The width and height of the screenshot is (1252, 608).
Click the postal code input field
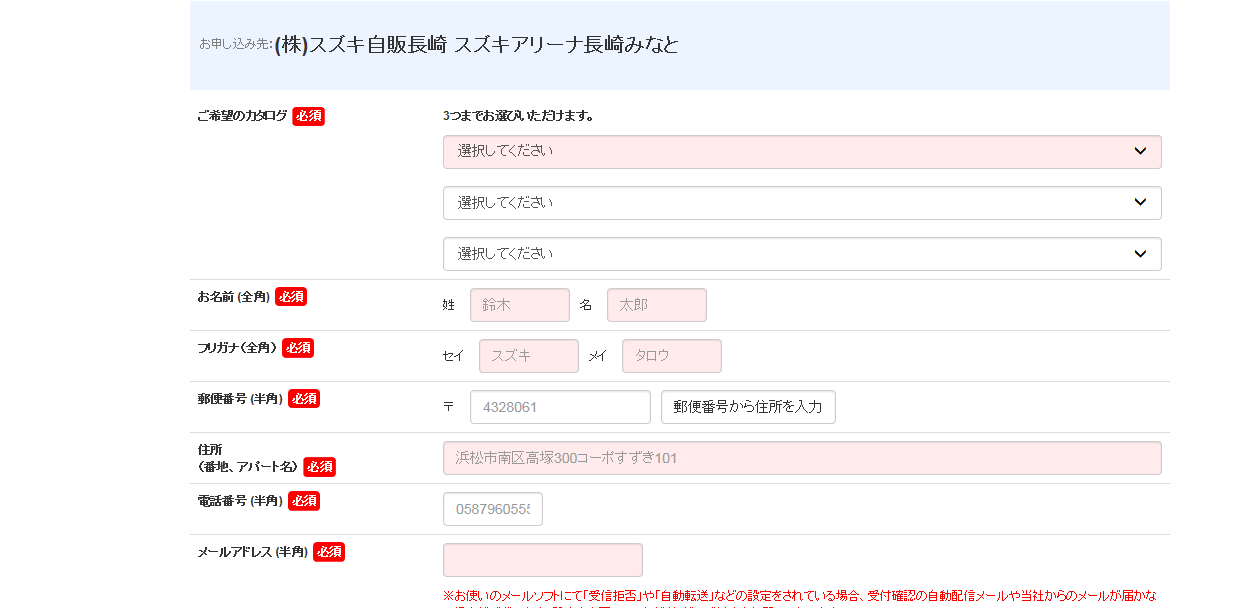(x=560, y=407)
